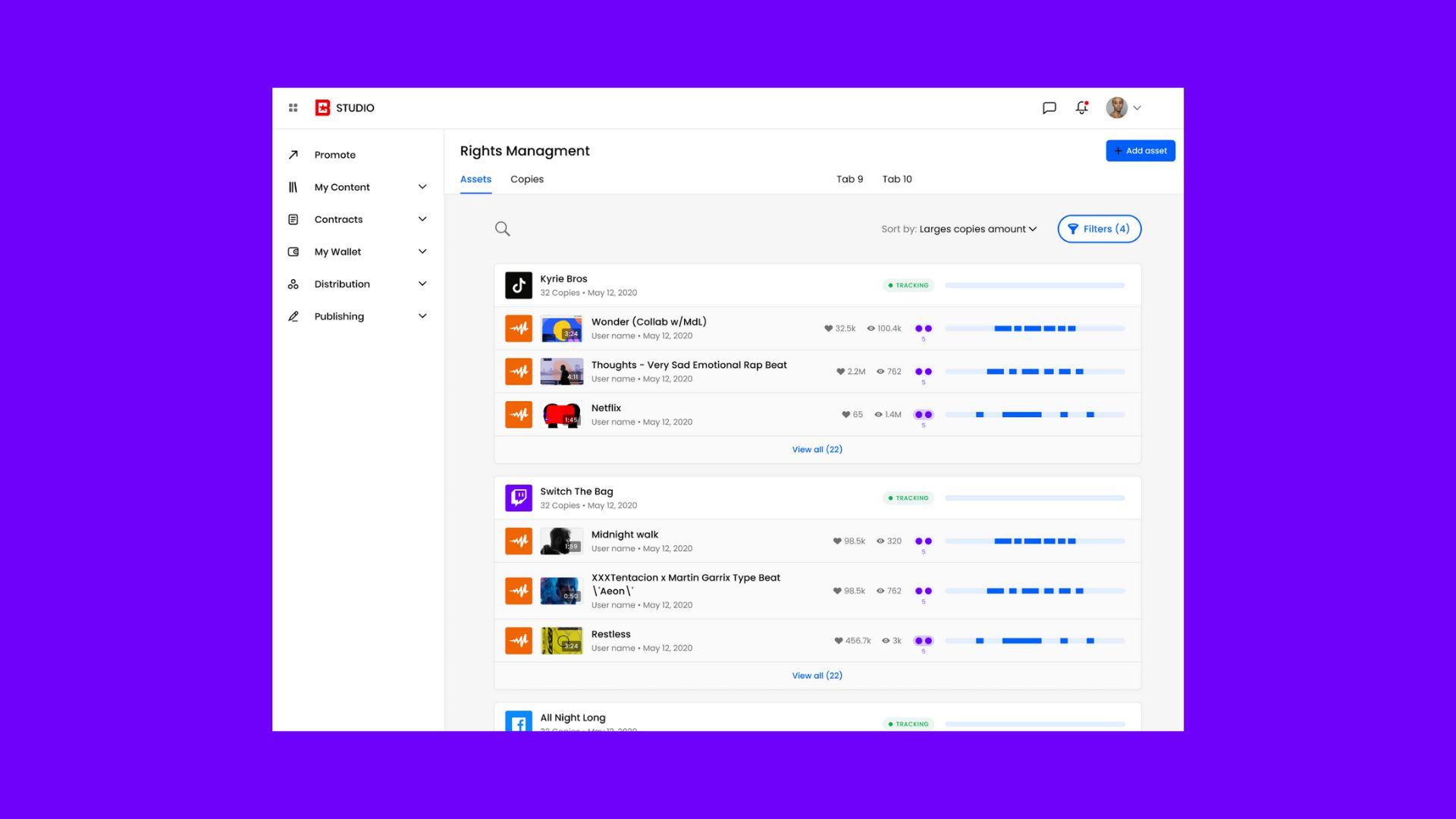Click the Add asset button
Image resolution: width=1456 pixels, height=819 pixels.
point(1140,151)
